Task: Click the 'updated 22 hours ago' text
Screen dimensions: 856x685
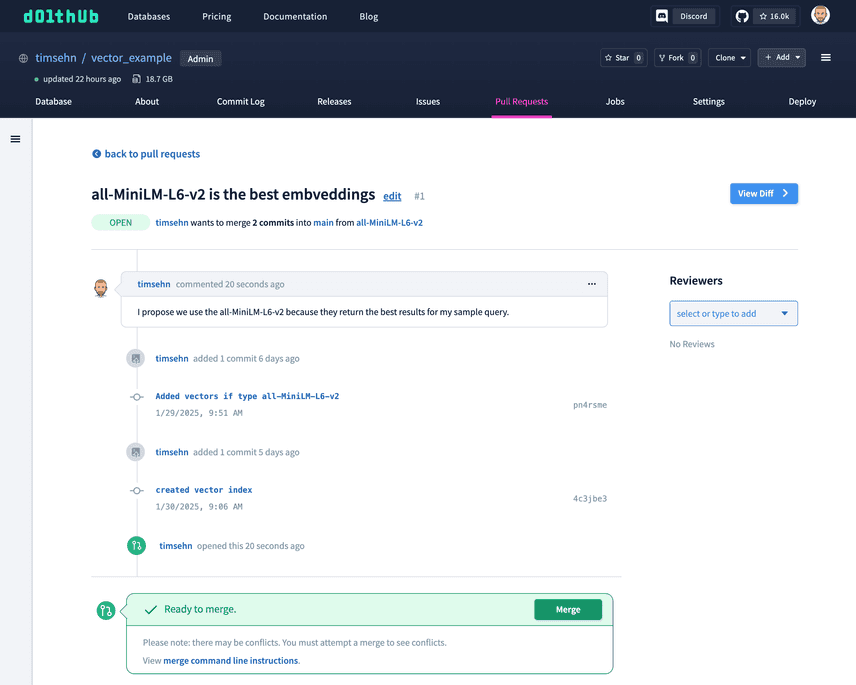Action: coord(82,79)
